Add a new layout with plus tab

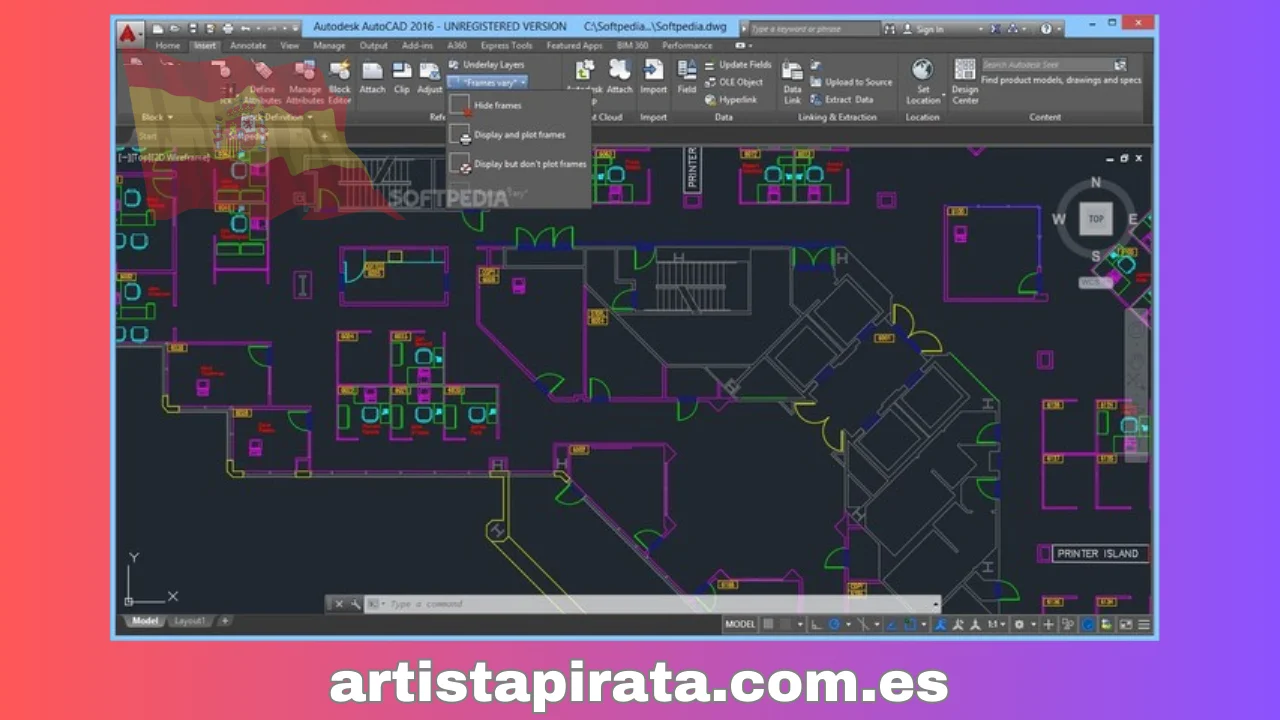coord(225,621)
